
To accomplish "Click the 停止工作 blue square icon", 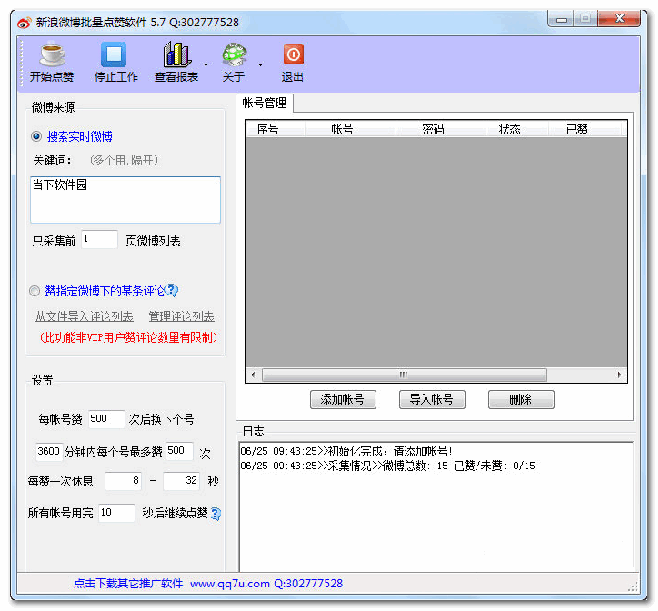I will [x=114, y=55].
